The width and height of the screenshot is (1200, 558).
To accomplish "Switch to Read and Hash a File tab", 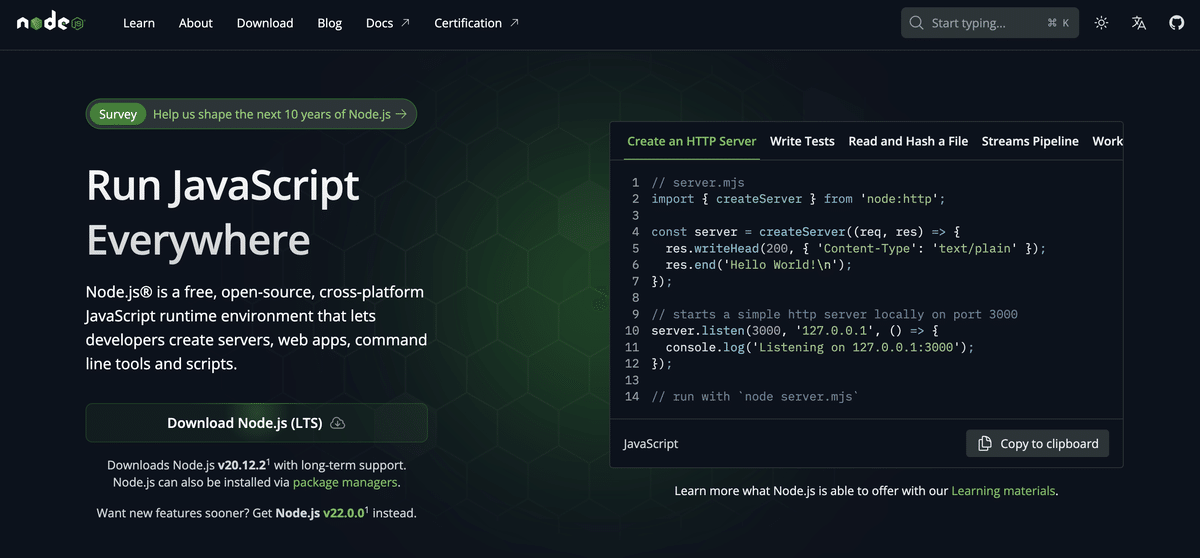I will [x=908, y=141].
